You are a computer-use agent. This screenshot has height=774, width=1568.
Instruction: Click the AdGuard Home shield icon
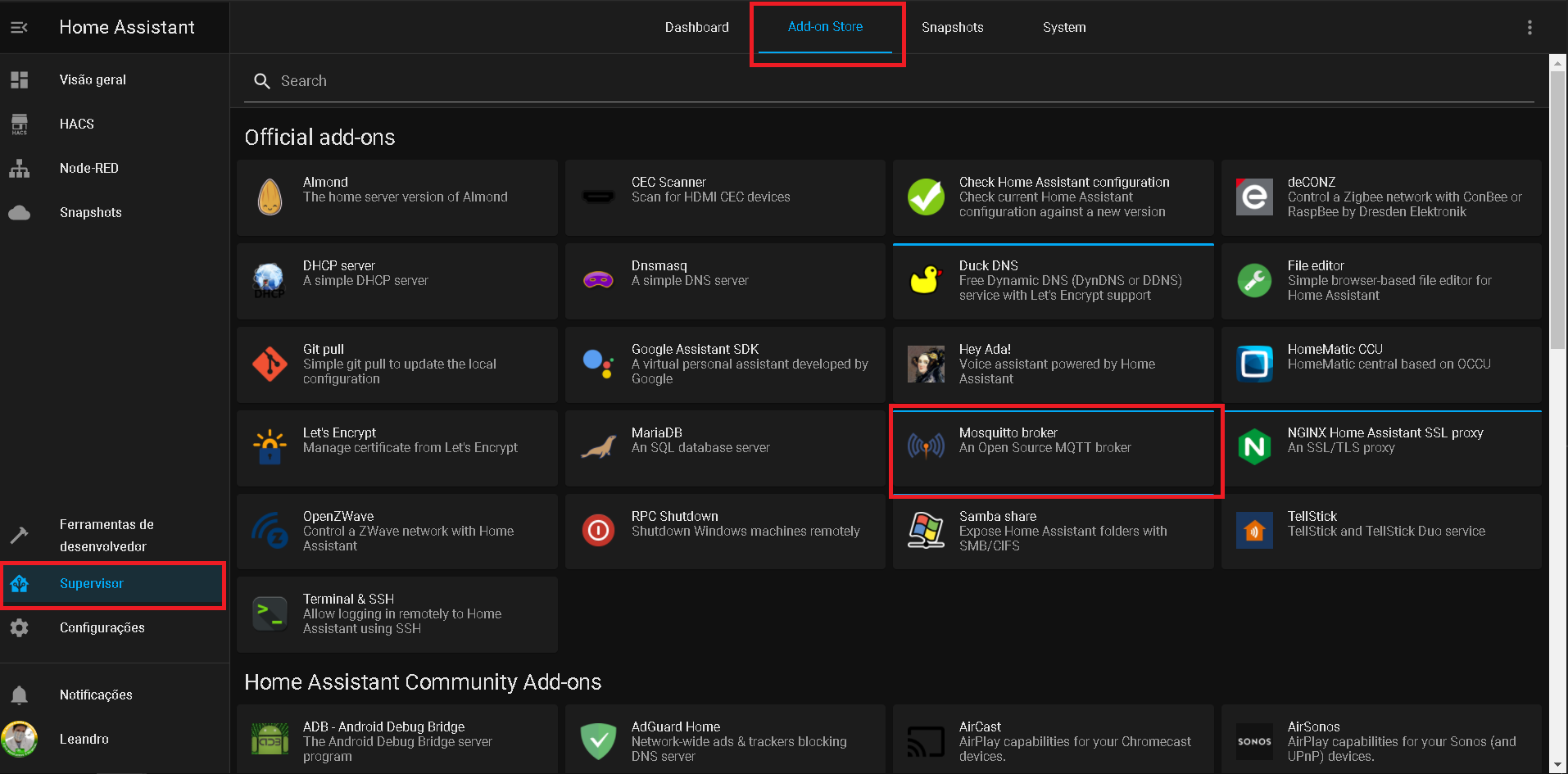598,741
